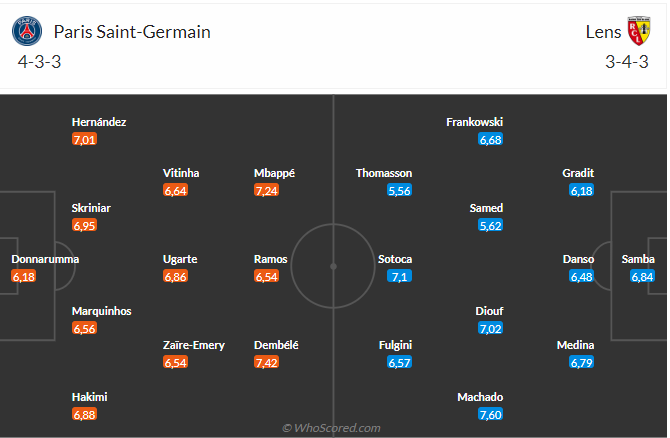Choose Skriniar's 6,95 rating box
The image size is (670, 438).
click(84, 226)
